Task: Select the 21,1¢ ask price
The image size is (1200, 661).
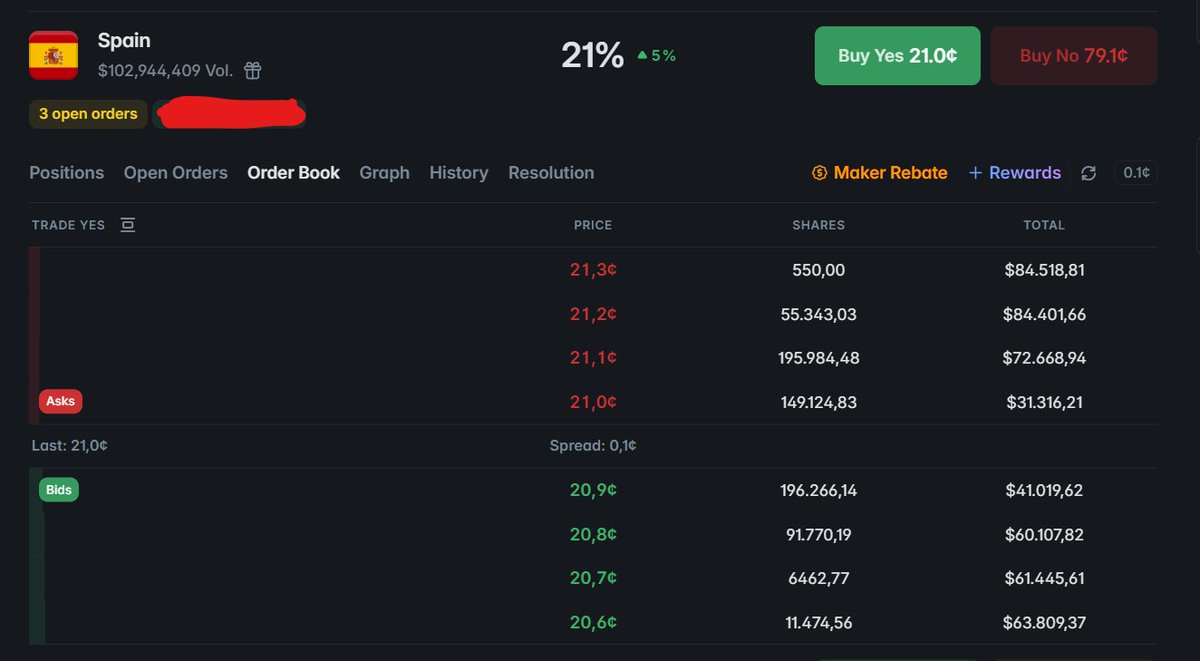Action: click(x=593, y=358)
